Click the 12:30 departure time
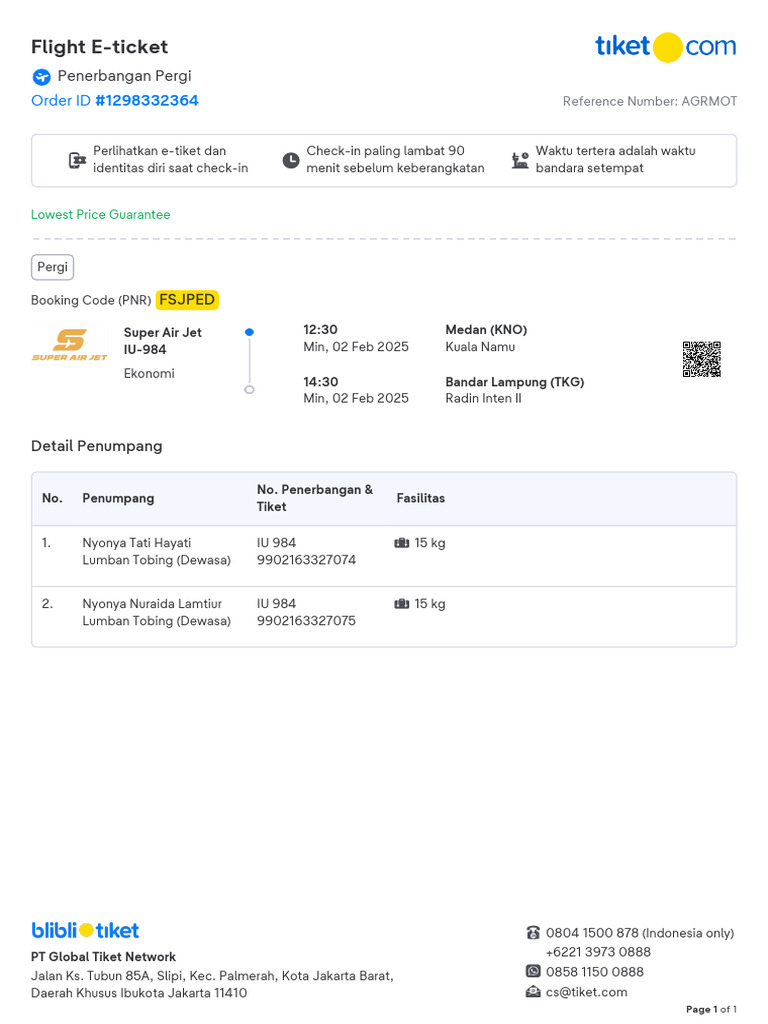Viewport: 768px width, 1024px height. pos(320,330)
